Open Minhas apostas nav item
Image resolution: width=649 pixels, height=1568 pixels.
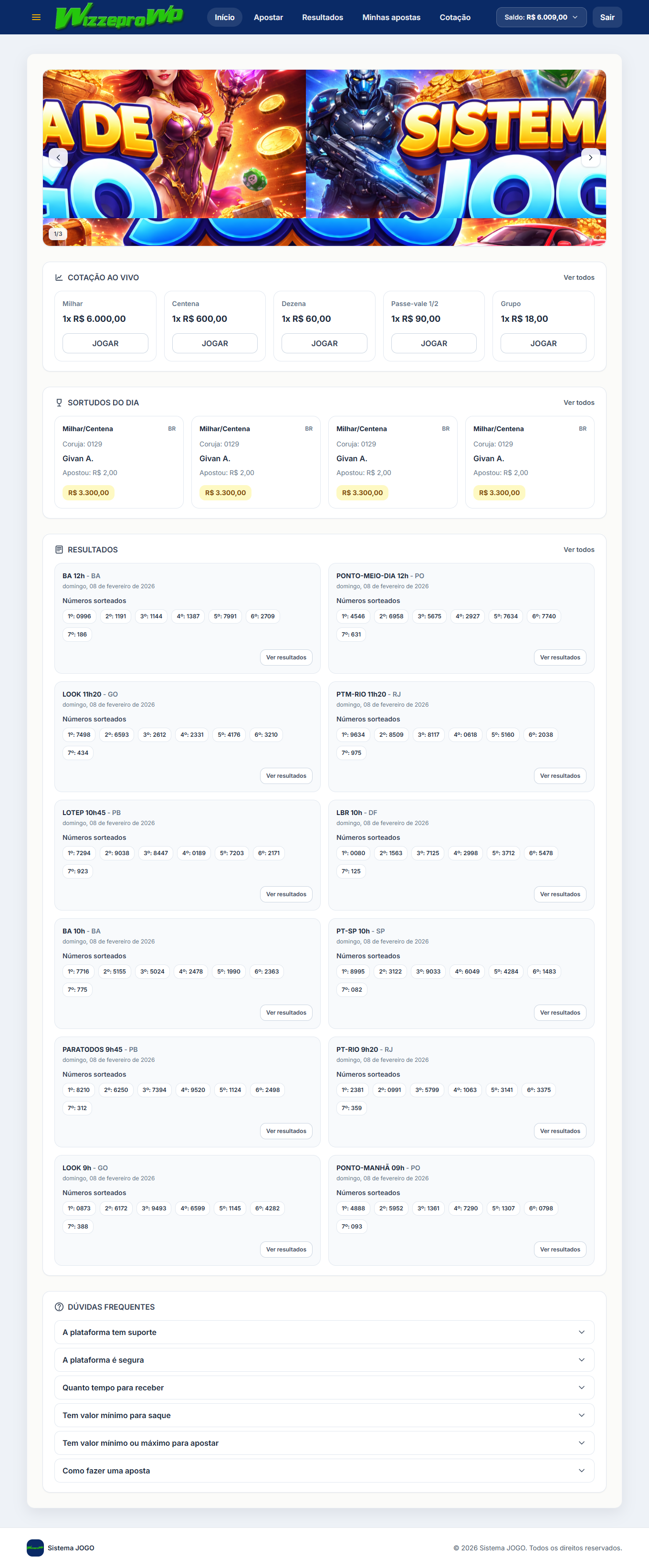pos(391,17)
